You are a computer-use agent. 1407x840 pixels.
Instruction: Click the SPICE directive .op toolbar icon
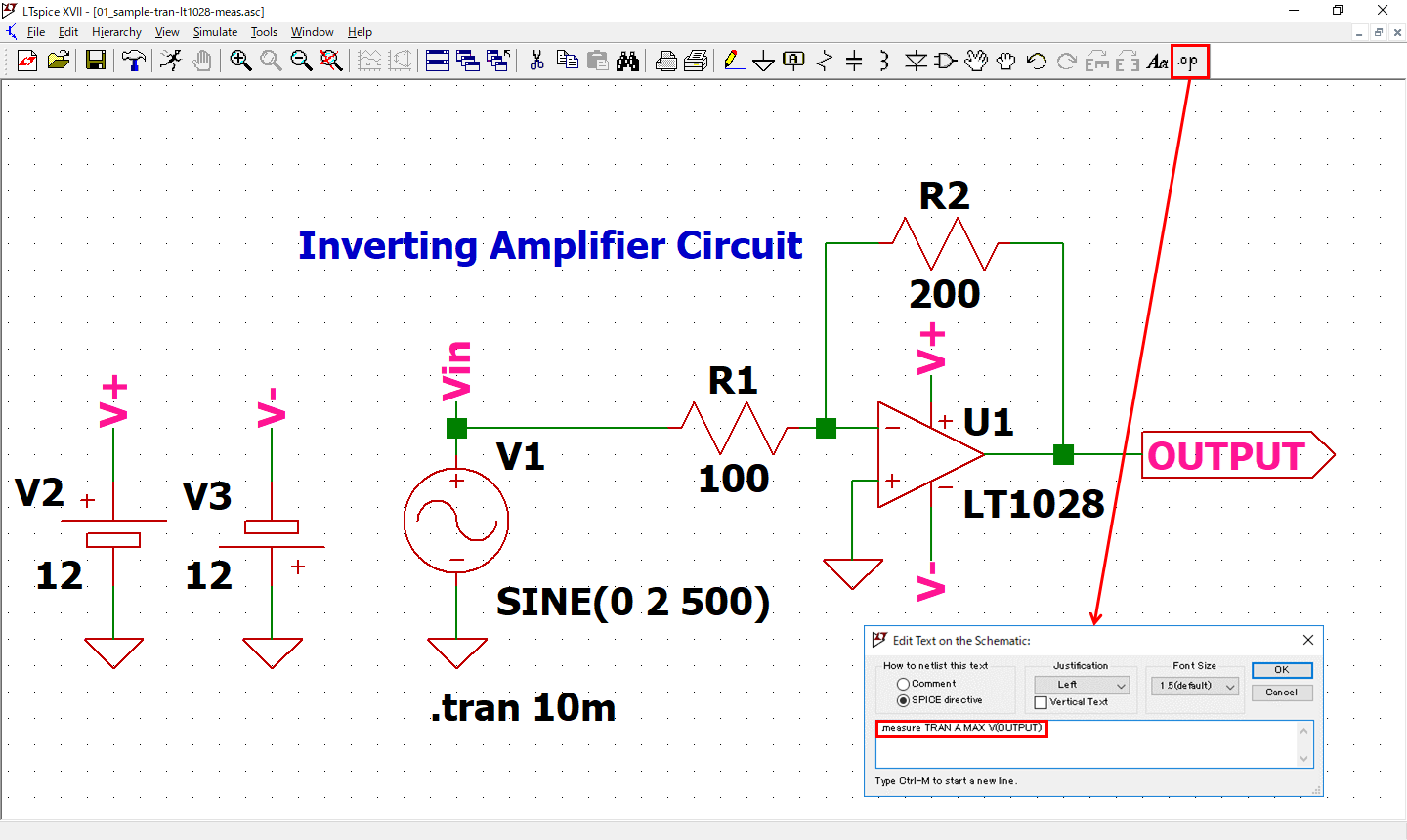coord(1189,62)
